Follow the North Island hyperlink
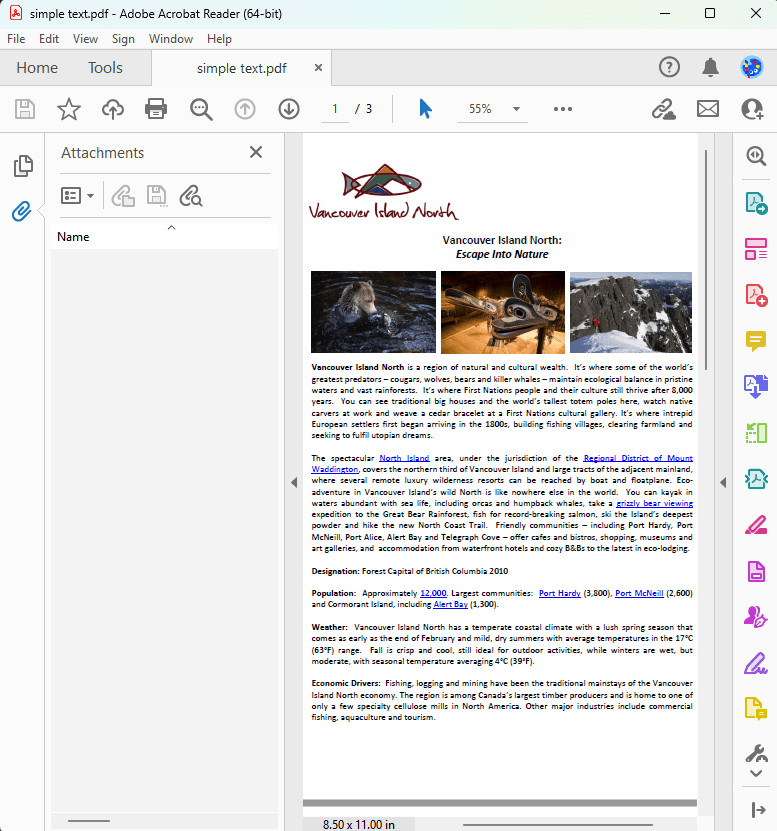The height and width of the screenshot is (831, 777). pyautogui.click(x=404, y=458)
